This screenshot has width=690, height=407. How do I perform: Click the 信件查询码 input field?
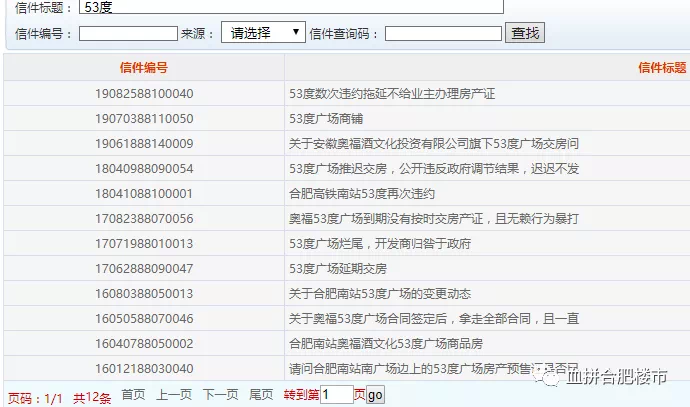click(443, 34)
